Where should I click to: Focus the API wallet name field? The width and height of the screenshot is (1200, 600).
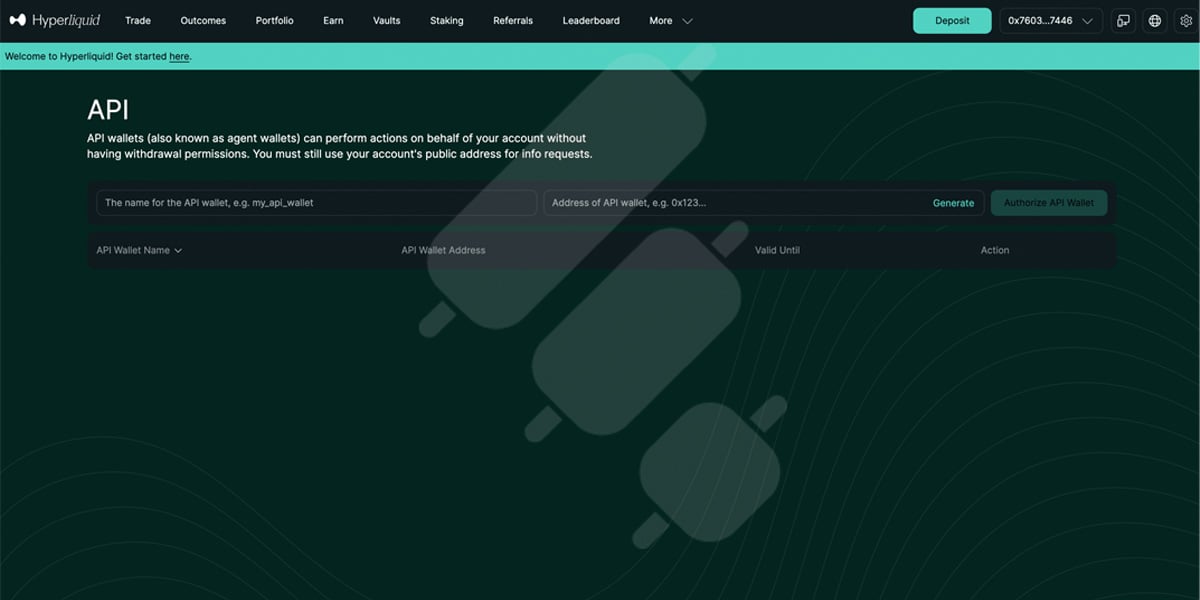point(317,203)
